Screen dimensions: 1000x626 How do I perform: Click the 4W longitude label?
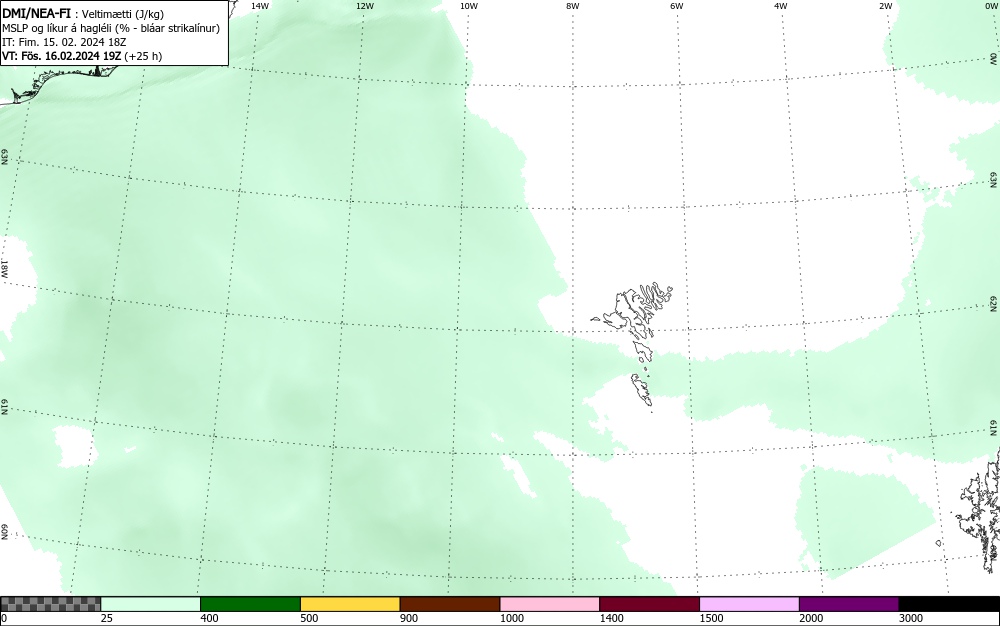click(x=781, y=6)
